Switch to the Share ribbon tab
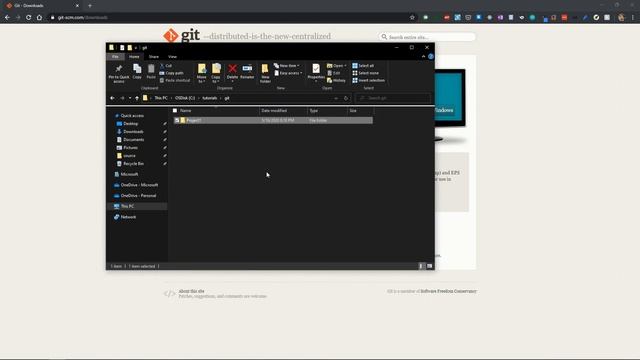640x360 pixels. [153, 57]
